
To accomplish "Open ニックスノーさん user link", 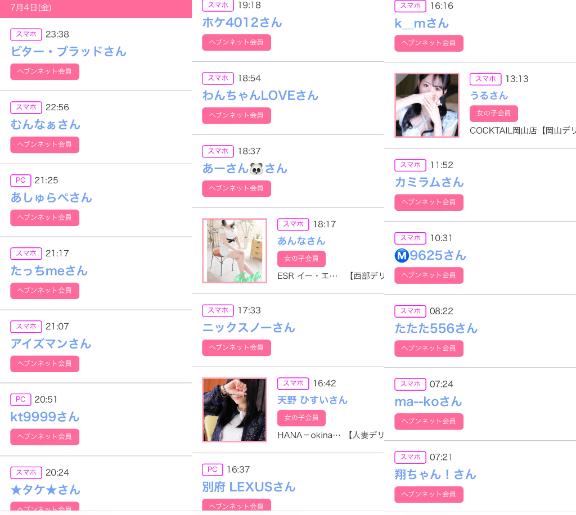I will (249, 328).
